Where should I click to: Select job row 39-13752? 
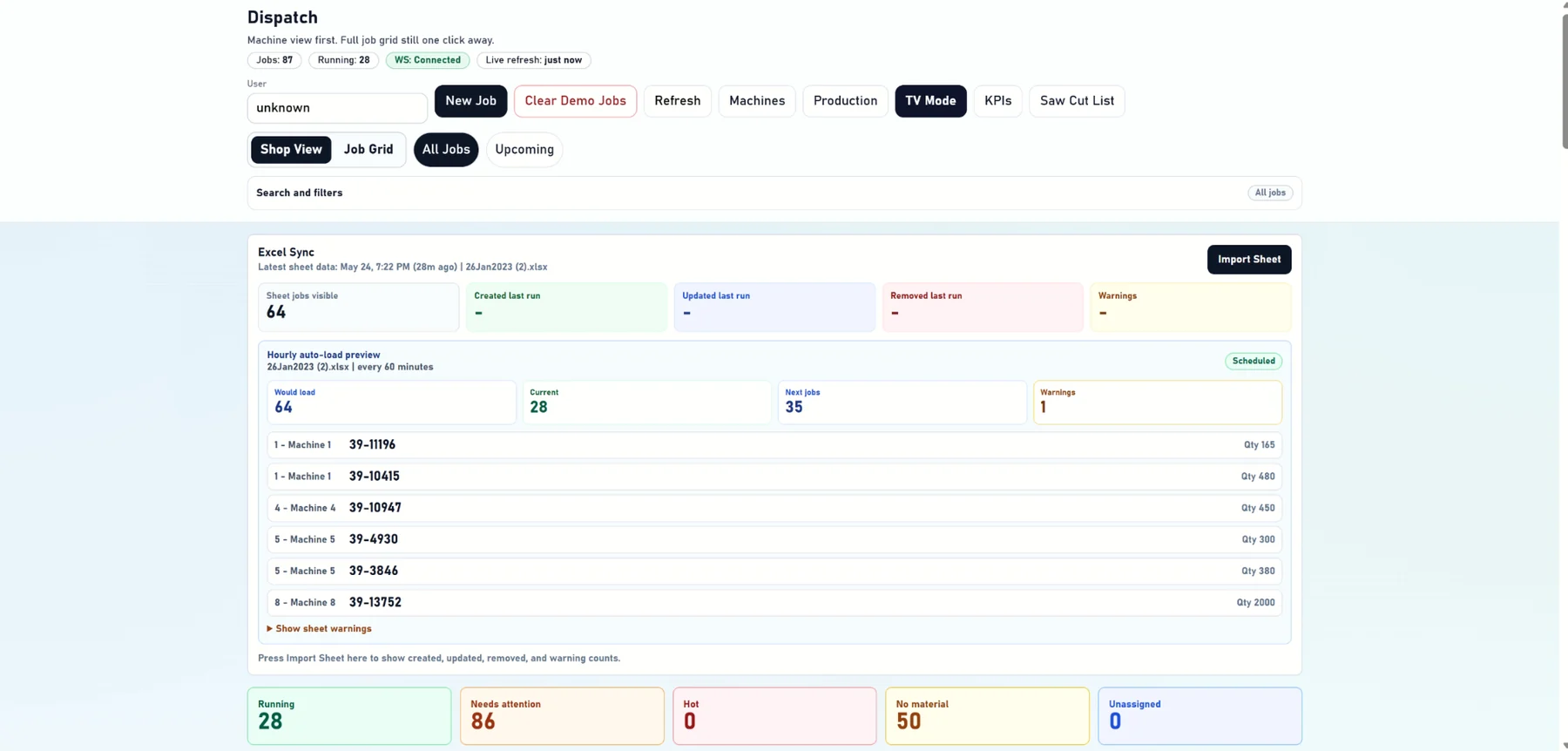pyautogui.click(x=774, y=602)
